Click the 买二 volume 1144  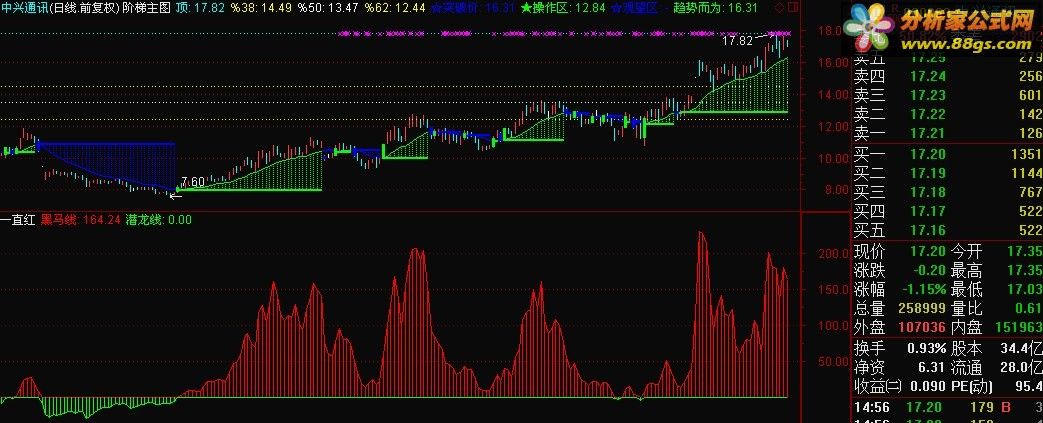pyautogui.click(x=1026, y=174)
